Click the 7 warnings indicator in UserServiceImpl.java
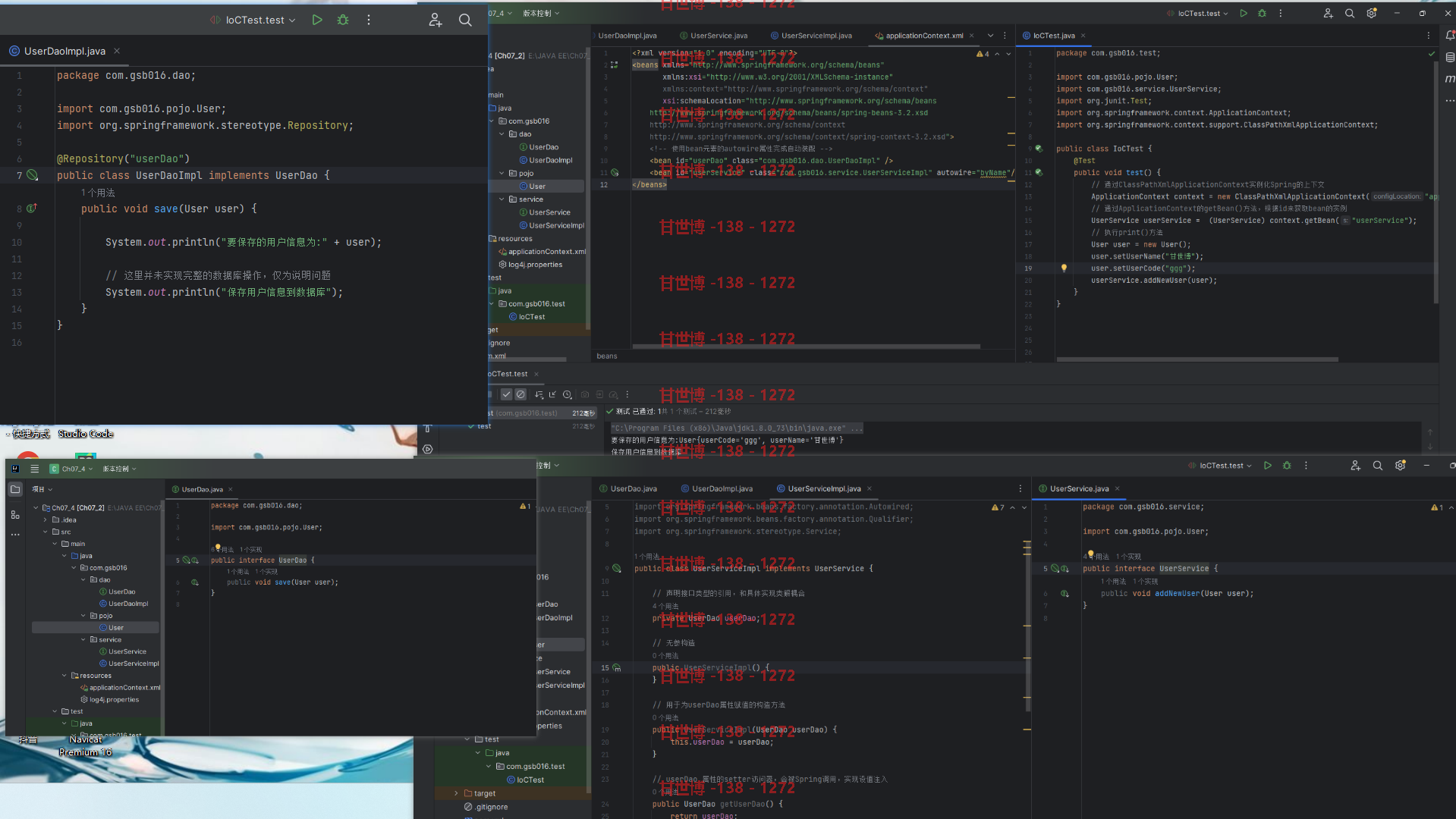Image resolution: width=1456 pixels, height=819 pixels. click(x=998, y=507)
